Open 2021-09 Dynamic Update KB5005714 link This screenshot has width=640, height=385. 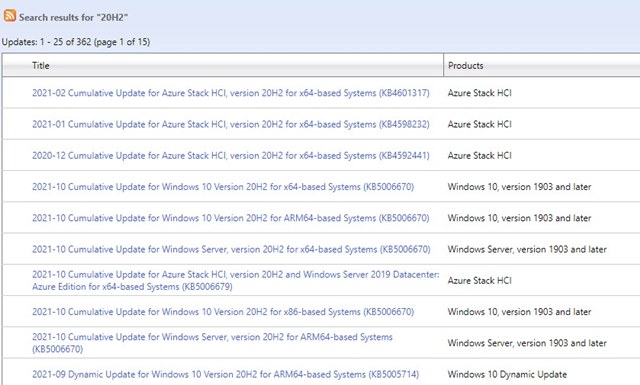point(225,374)
